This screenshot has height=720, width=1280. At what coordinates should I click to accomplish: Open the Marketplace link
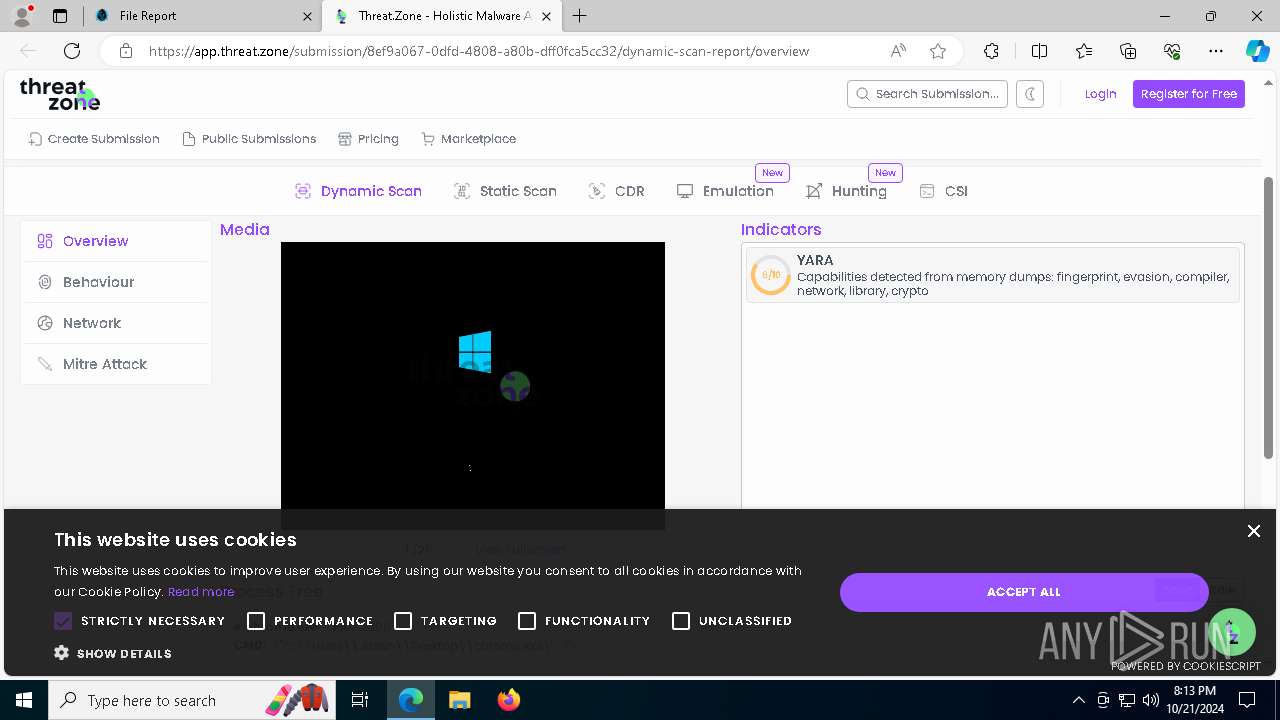point(469,139)
